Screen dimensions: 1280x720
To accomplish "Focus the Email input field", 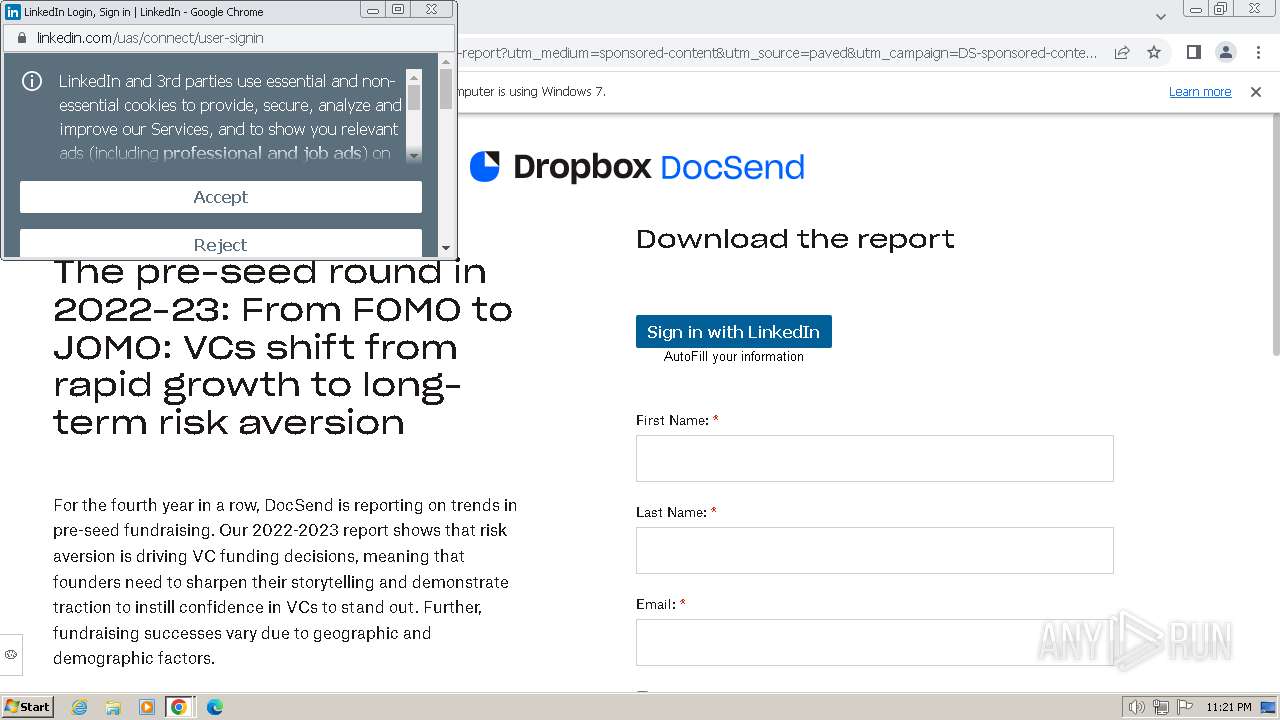I will tap(875, 642).
